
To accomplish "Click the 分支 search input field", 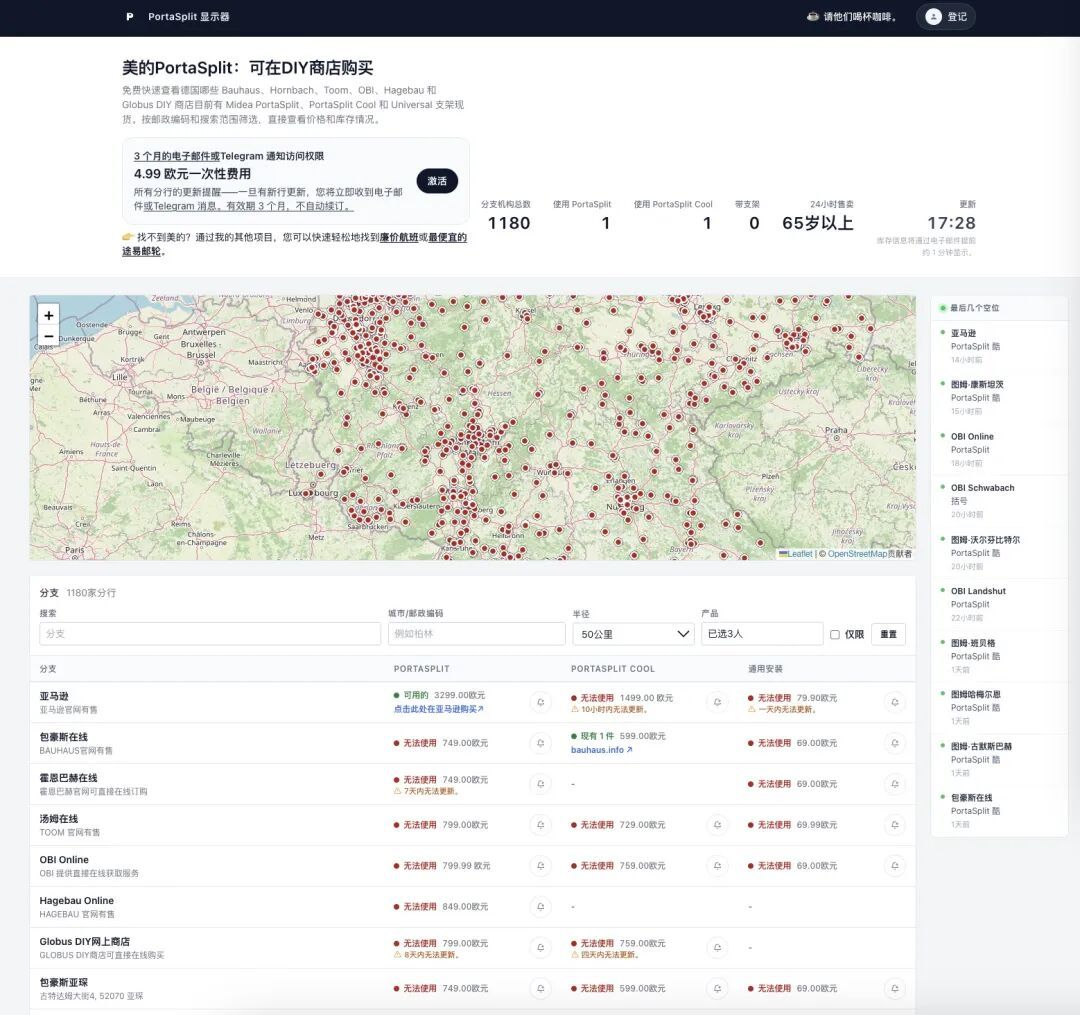I will tap(210, 634).
